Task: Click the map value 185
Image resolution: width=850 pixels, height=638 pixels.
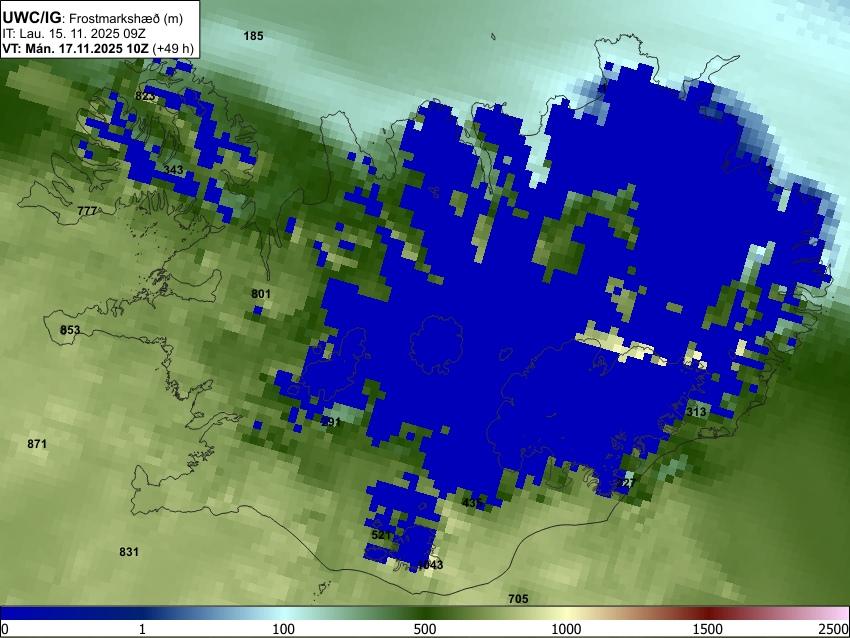Action: (x=253, y=36)
